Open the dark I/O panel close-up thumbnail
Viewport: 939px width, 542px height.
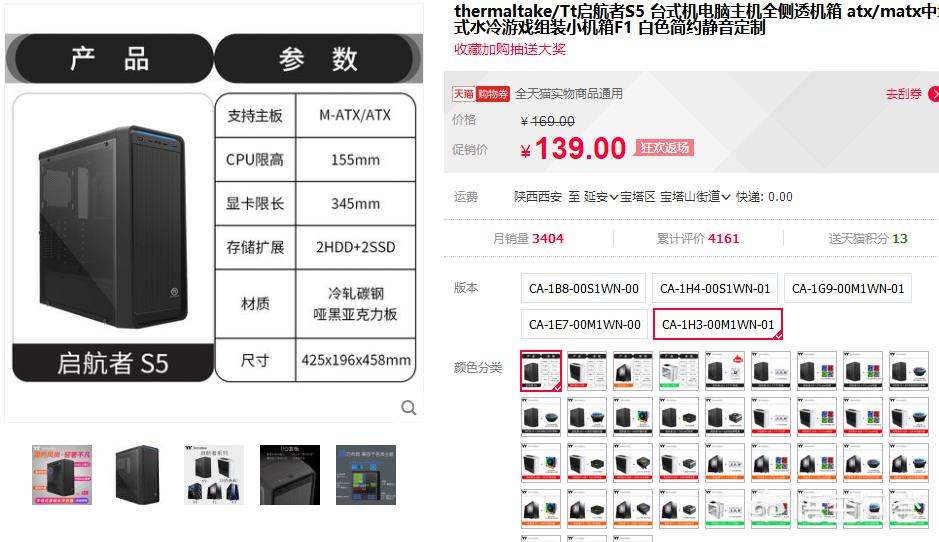[x=290, y=475]
